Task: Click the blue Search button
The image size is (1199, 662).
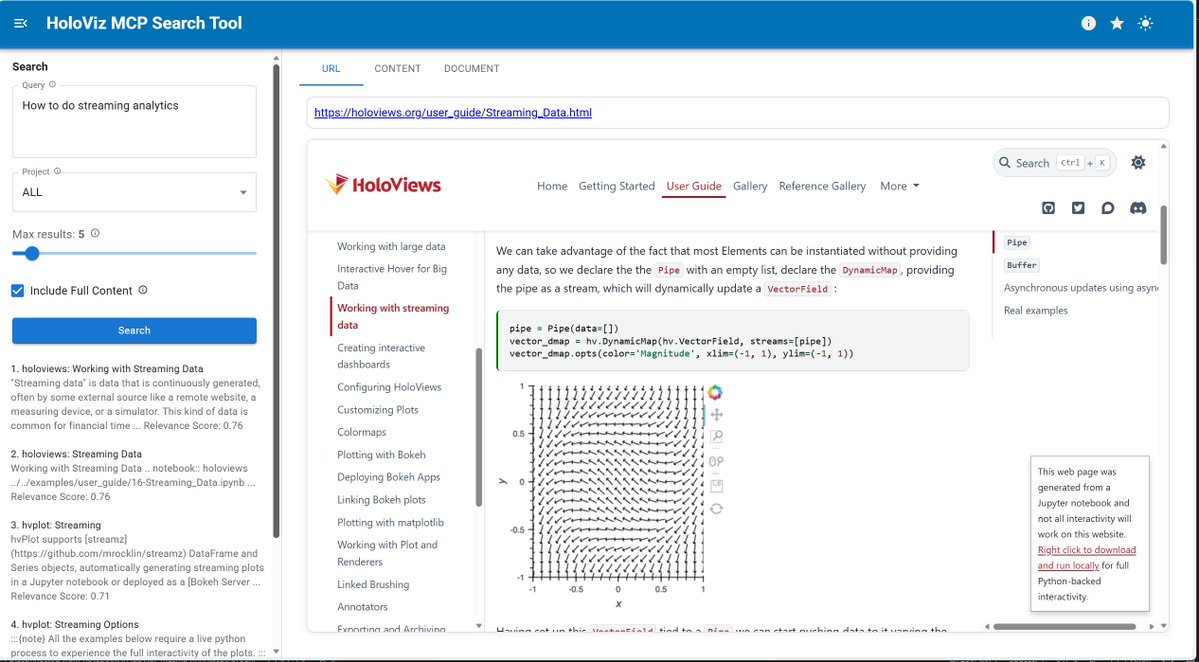Action: pos(134,330)
